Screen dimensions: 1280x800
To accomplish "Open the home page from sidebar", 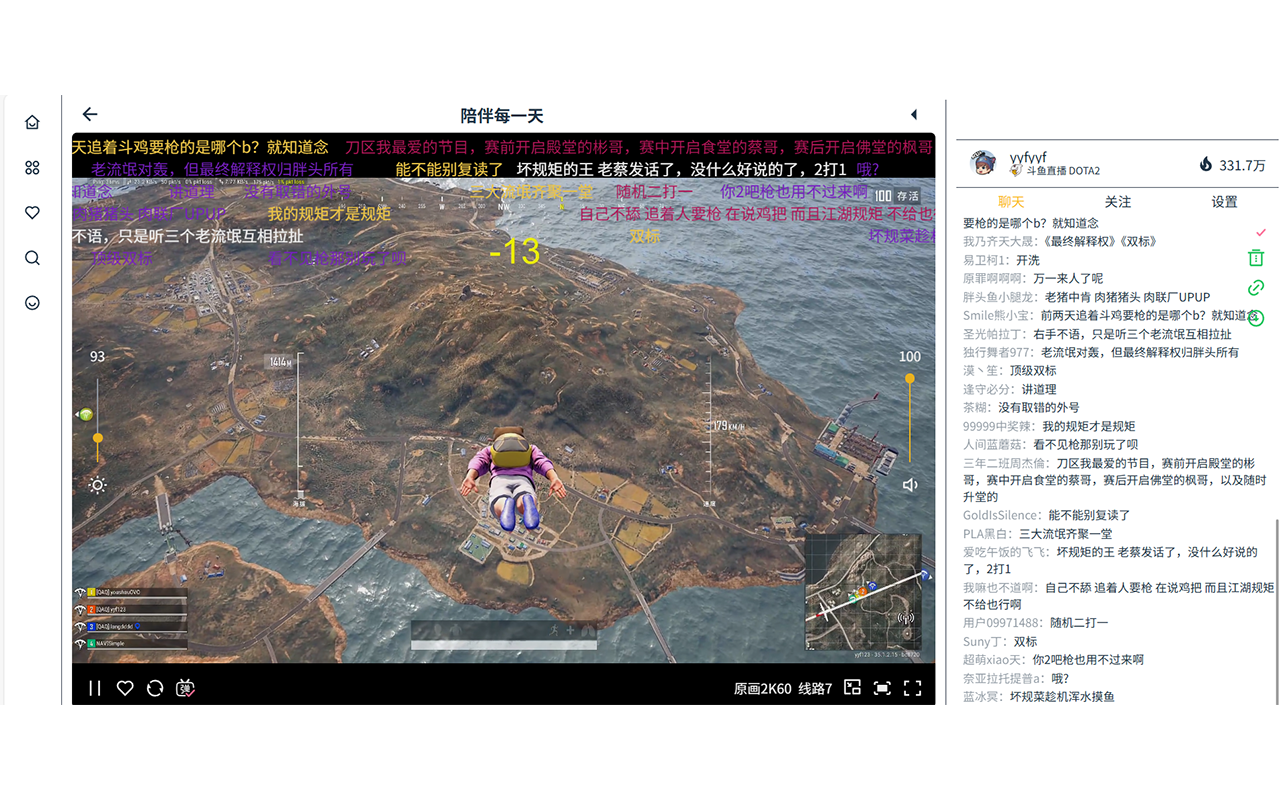I will pos(32,123).
